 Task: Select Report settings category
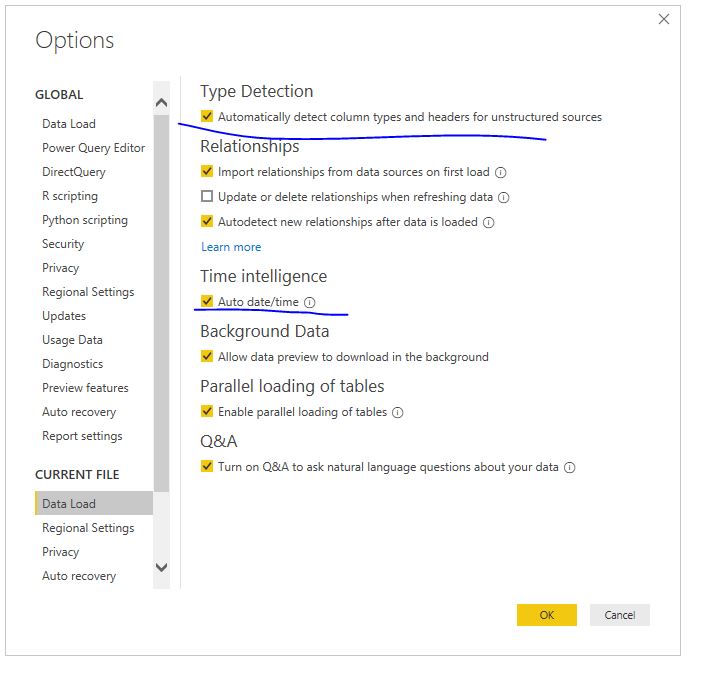pos(82,436)
